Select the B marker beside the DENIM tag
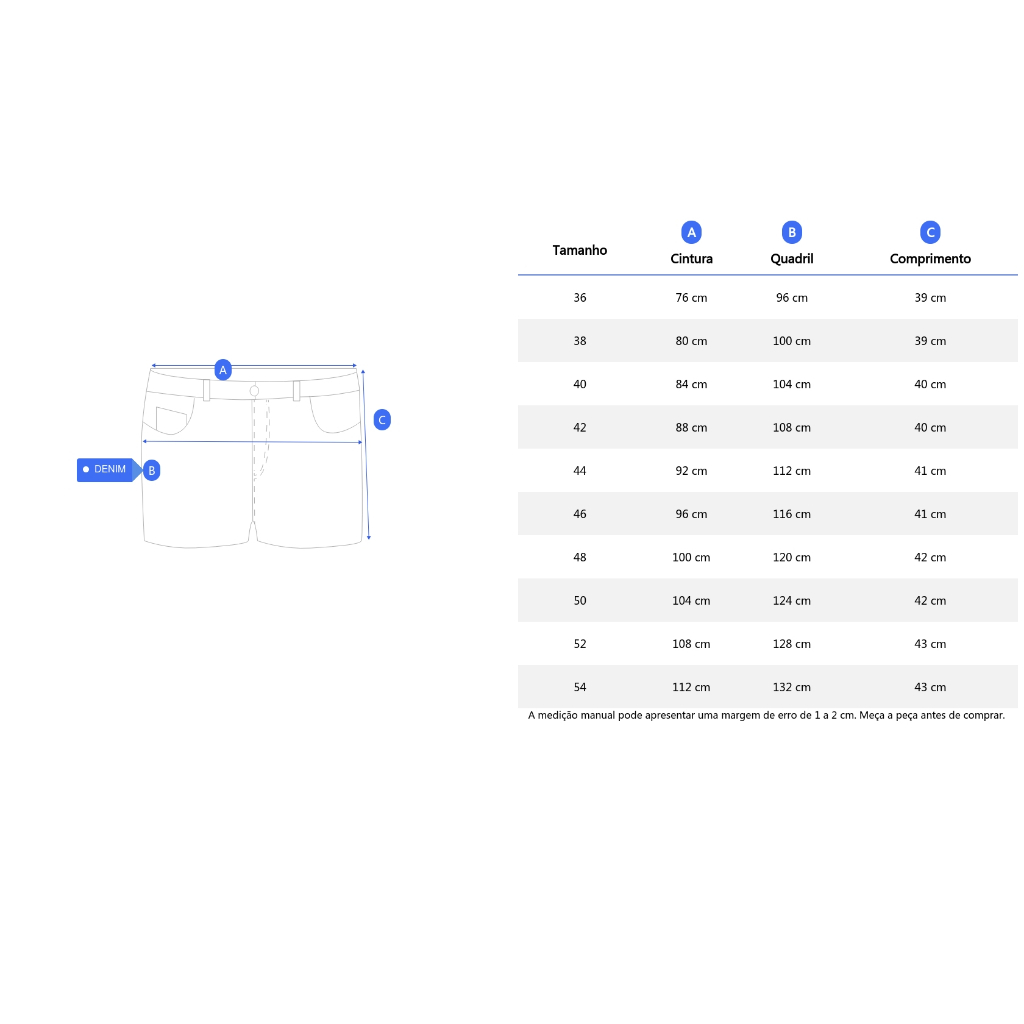 152,470
